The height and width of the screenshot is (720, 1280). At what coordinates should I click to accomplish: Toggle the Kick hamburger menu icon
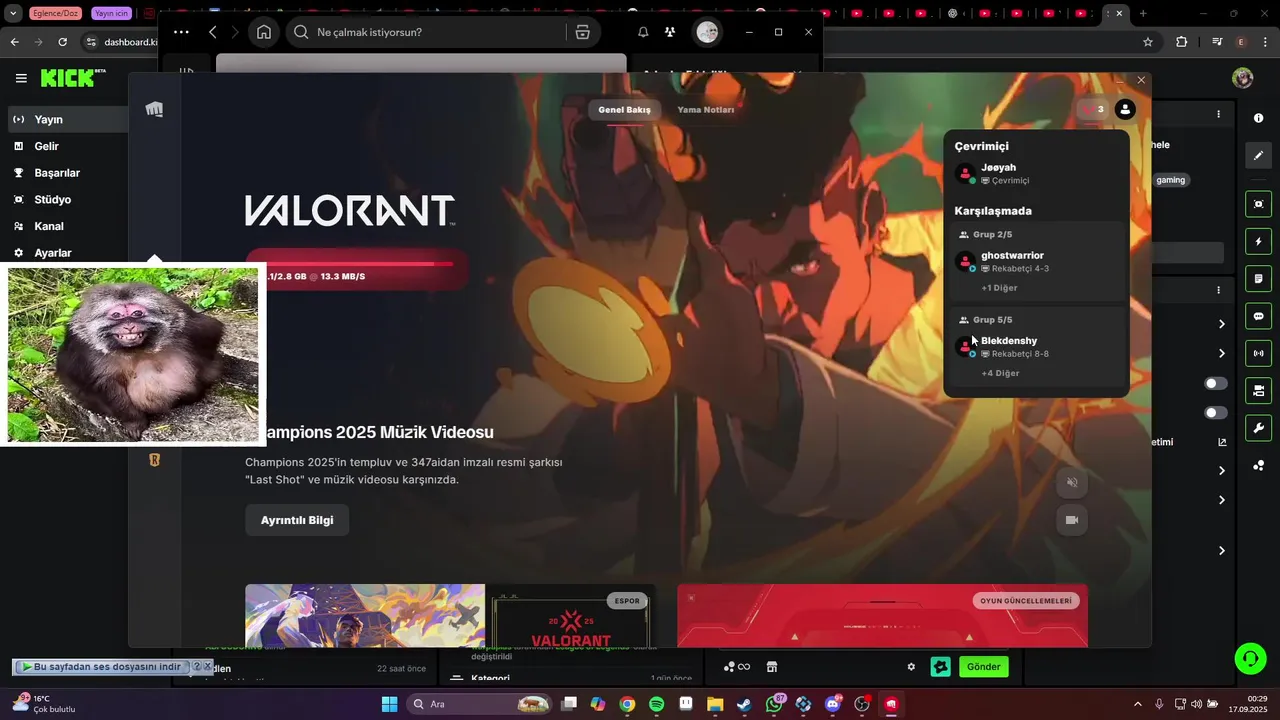(21, 78)
